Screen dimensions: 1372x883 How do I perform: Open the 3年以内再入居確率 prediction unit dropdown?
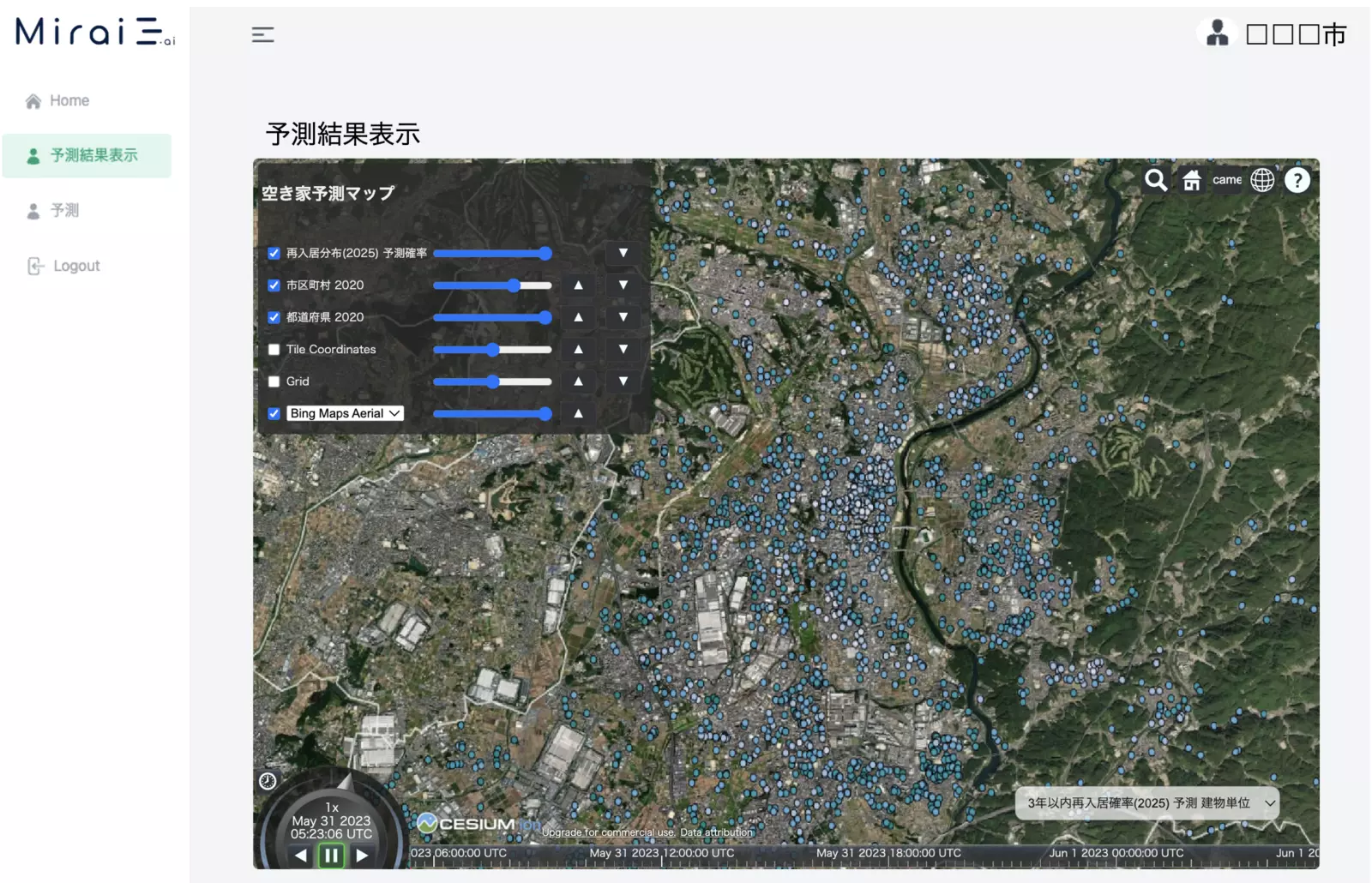[1146, 803]
